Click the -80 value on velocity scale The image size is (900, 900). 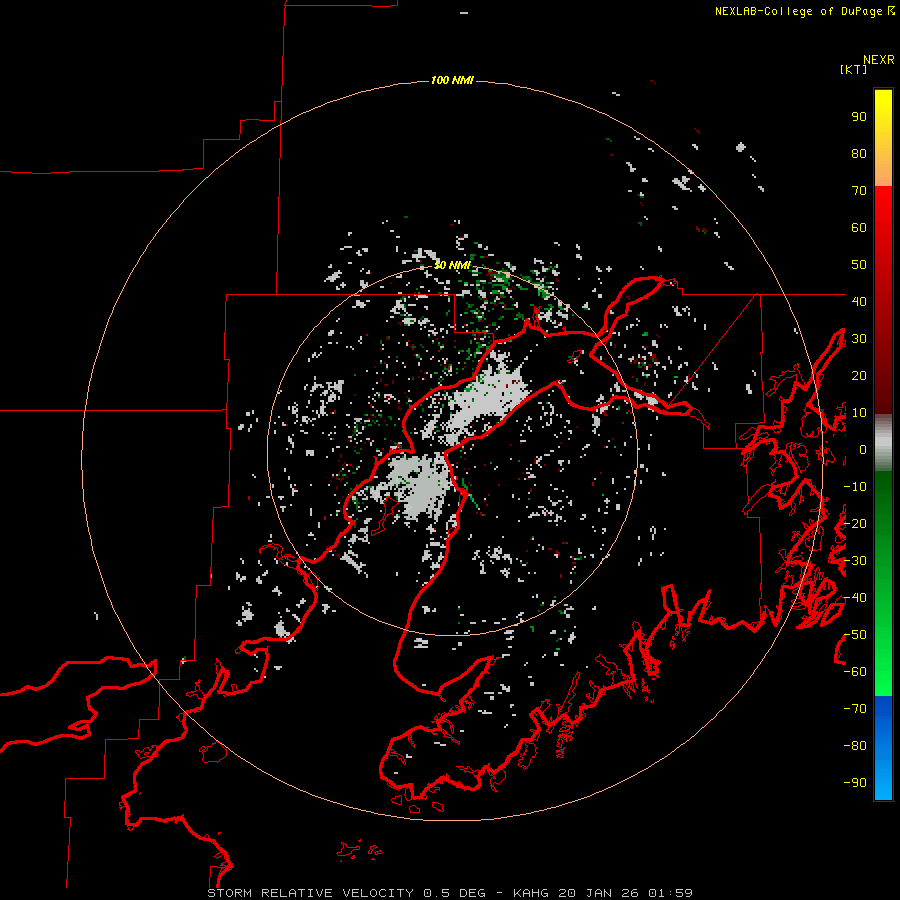tap(855, 746)
